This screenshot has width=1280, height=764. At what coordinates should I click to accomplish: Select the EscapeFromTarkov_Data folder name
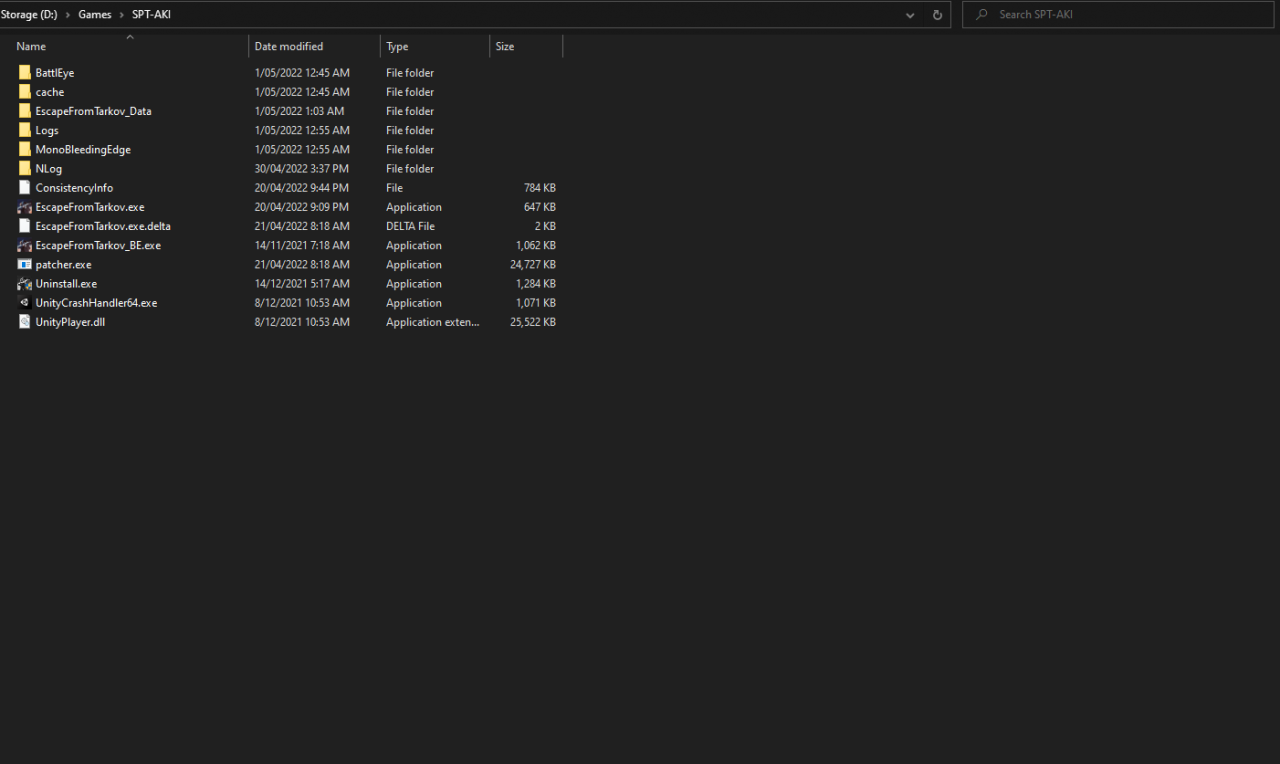(x=94, y=111)
